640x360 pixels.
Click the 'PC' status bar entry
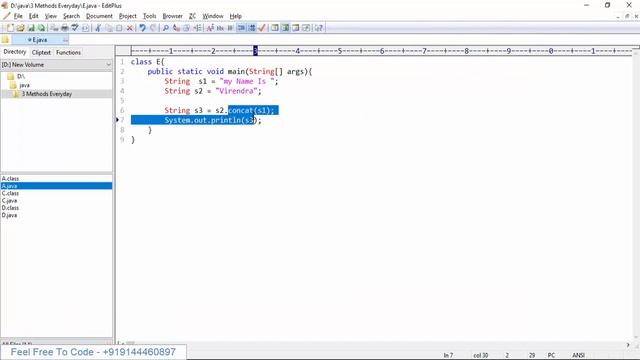[x=551, y=355]
